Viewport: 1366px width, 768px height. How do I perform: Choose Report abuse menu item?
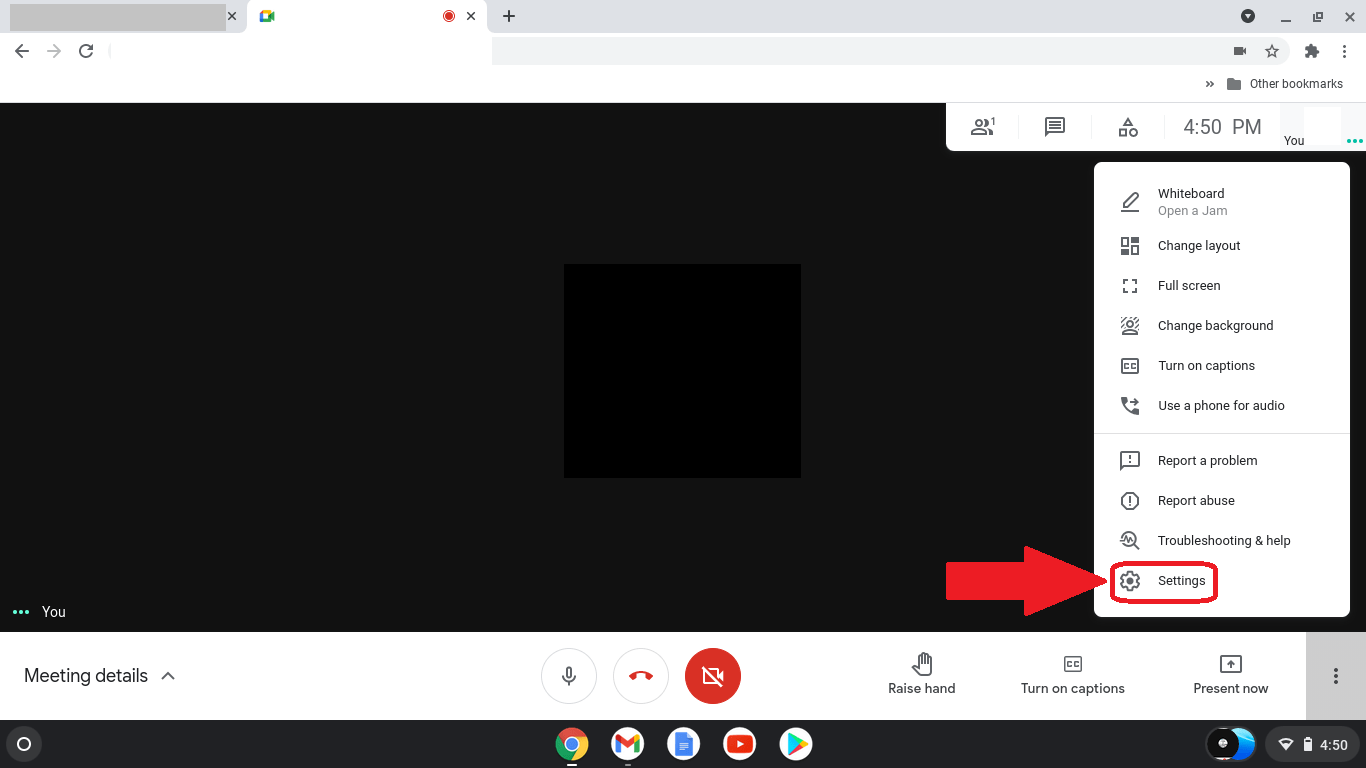pyautogui.click(x=1222, y=501)
